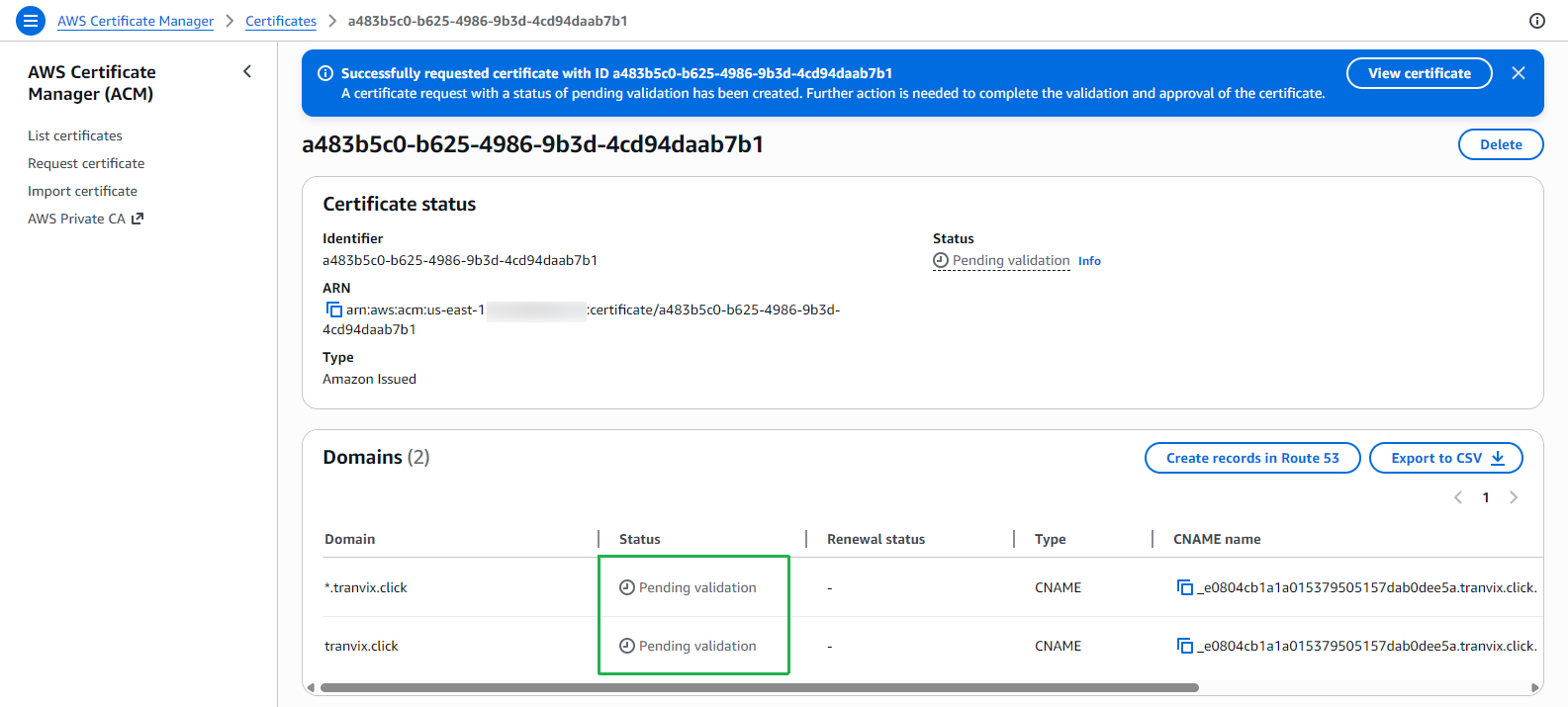Click the identifier value under Identifier

(460, 260)
